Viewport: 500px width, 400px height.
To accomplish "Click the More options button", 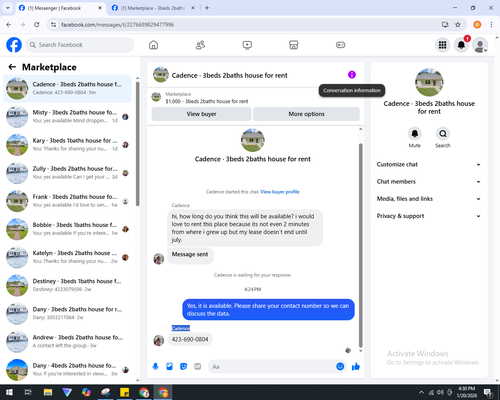I will point(306,114).
